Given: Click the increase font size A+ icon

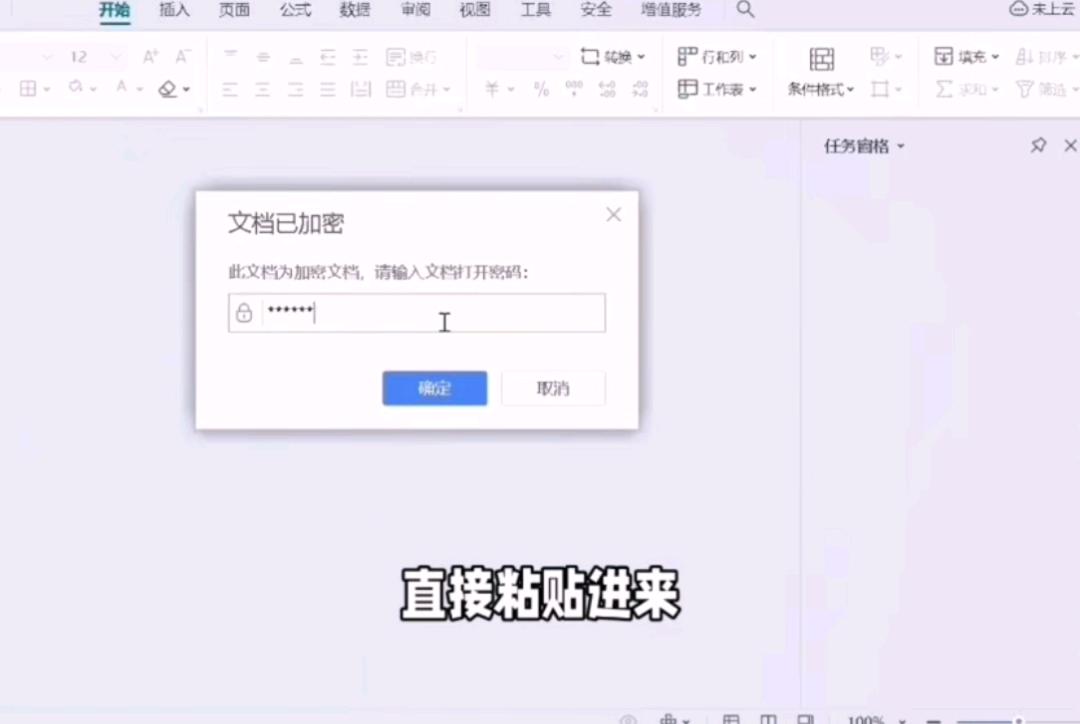Looking at the screenshot, I should pyautogui.click(x=150, y=56).
